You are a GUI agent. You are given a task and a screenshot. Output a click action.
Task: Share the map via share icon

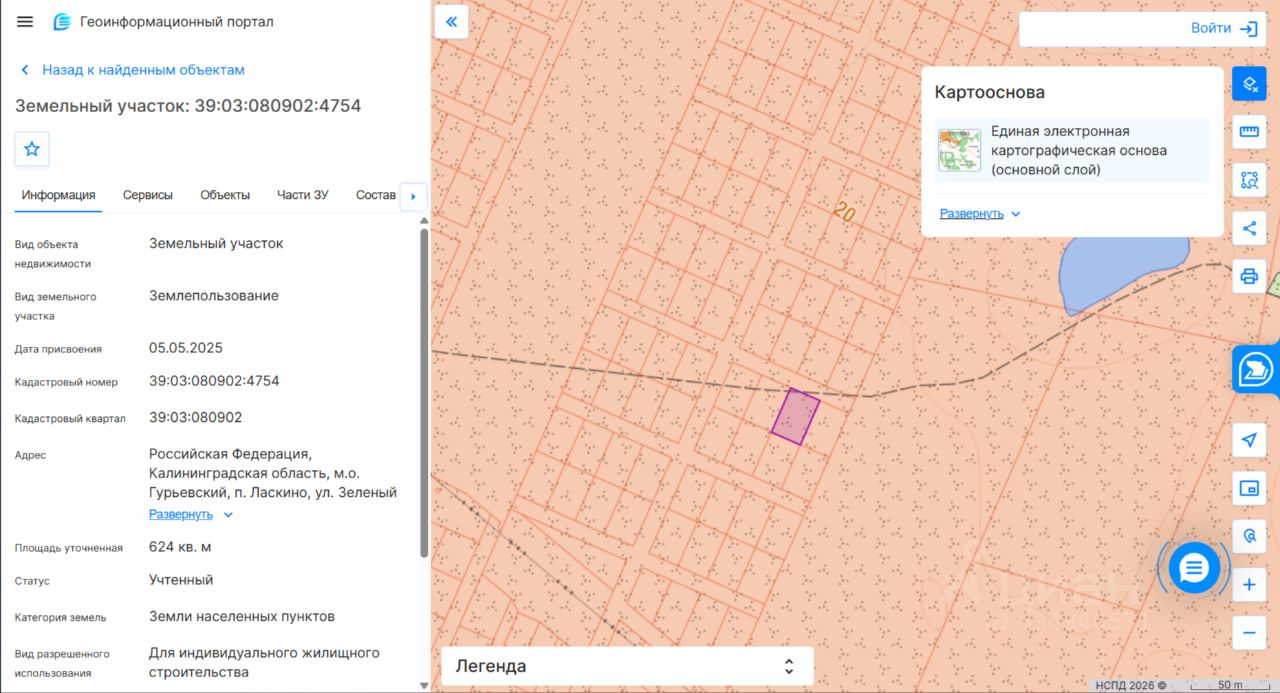(1249, 228)
